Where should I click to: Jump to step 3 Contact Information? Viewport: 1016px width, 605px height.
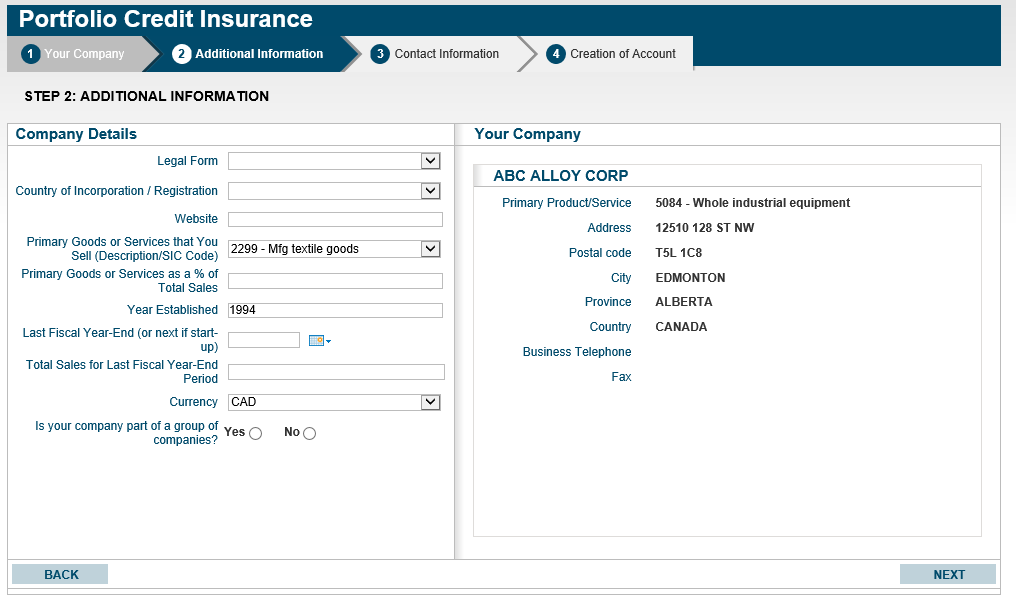pos(435,54)
